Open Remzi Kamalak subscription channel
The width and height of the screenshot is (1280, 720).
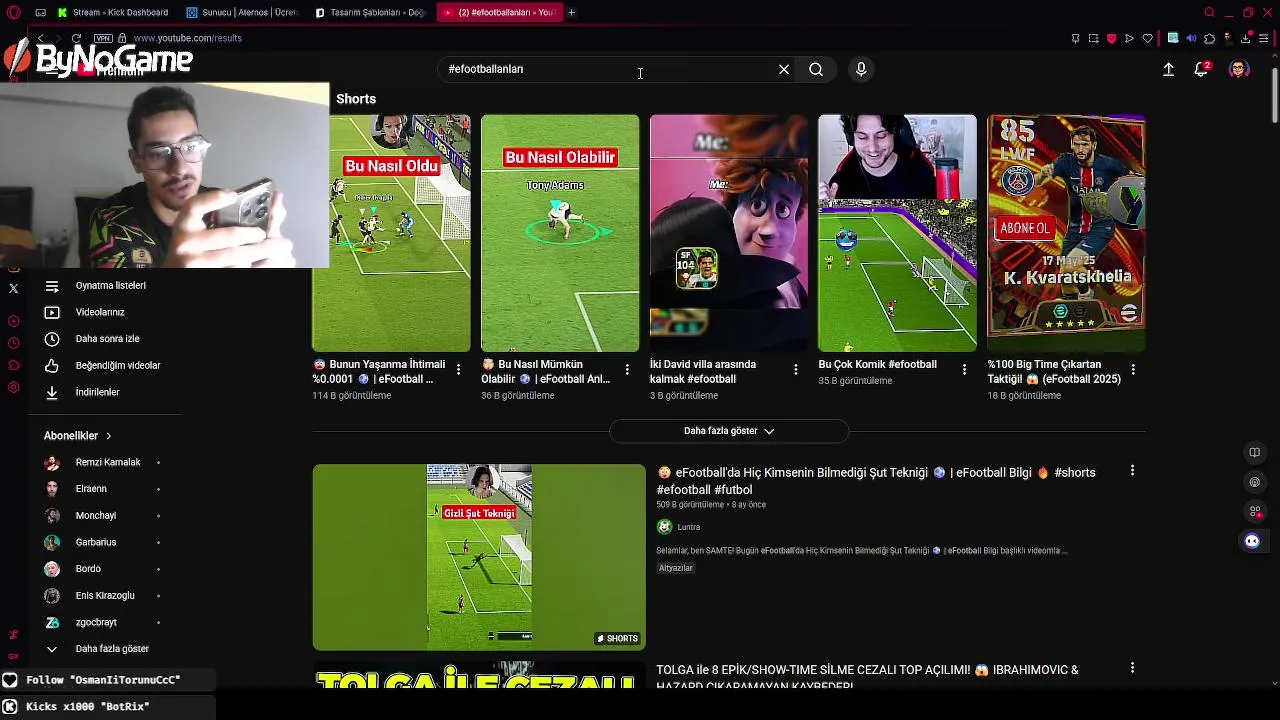pyautogui.click(x=104, y=462)
